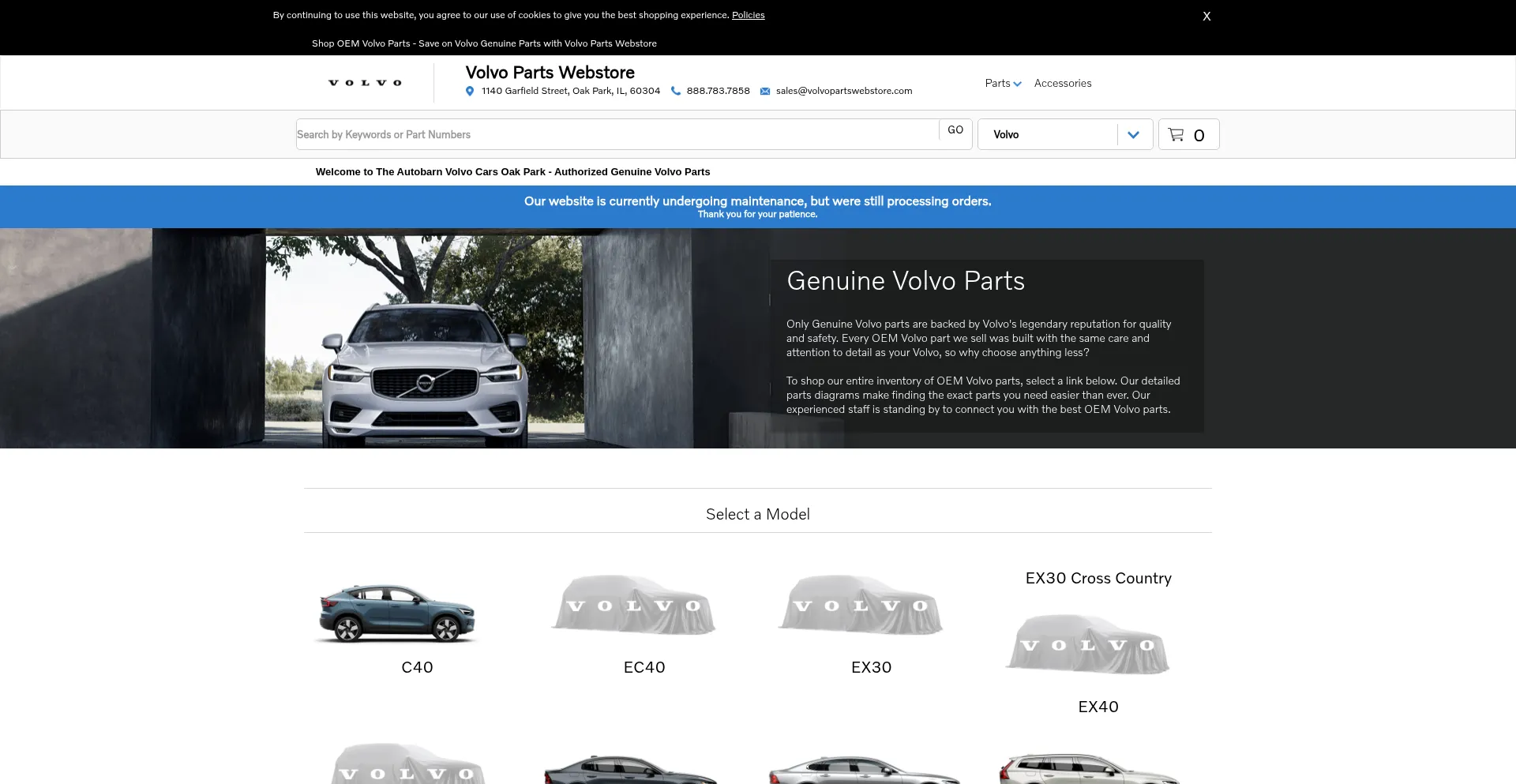Screen dimensions: 1516x784
Task: Dismiss the cookie notice with X
Action: tap(1206, 16)
